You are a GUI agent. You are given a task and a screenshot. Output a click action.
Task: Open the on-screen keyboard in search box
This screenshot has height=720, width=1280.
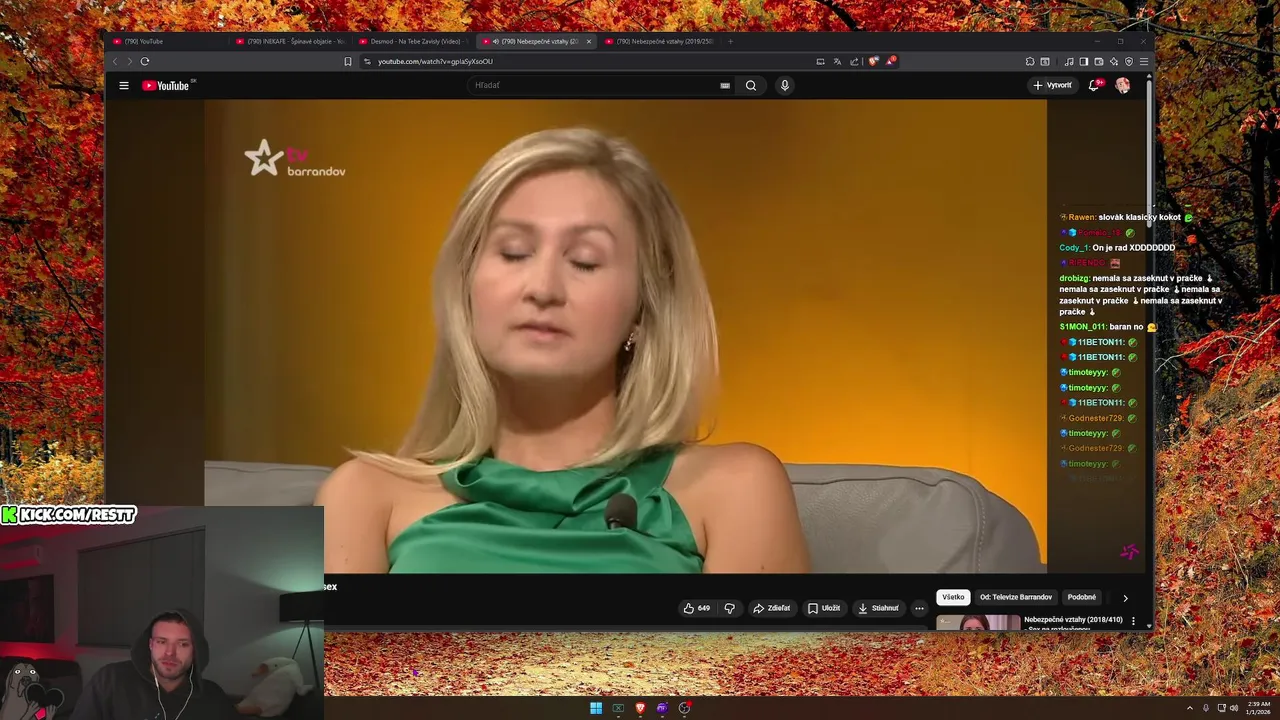725,85
